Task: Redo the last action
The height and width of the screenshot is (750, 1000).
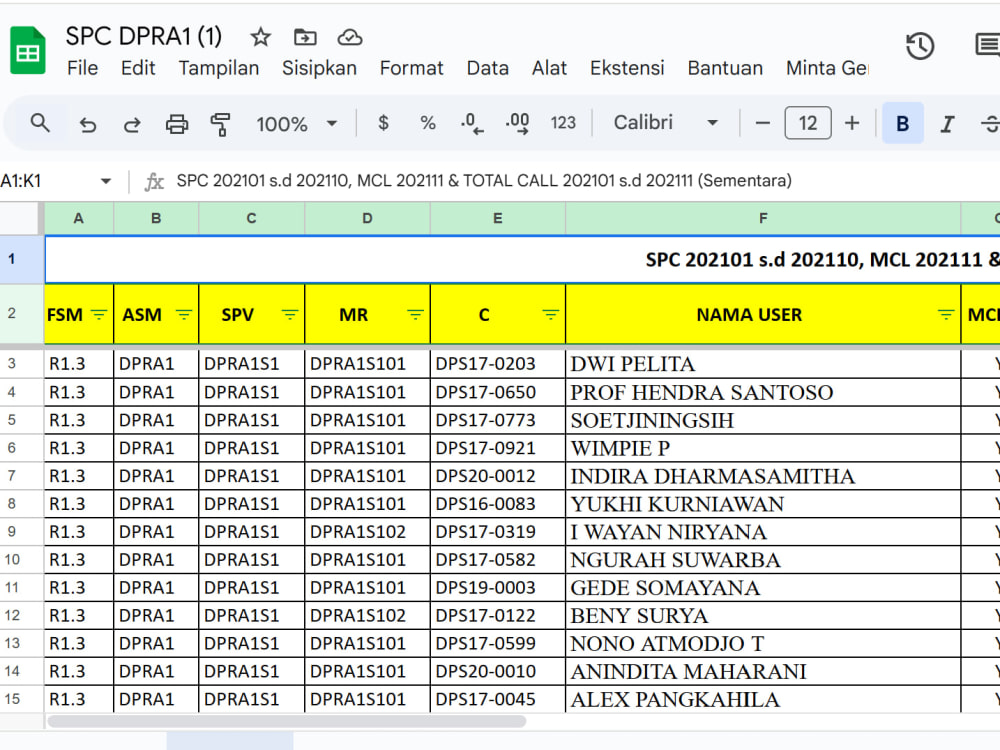Action: click(x=132, y=124)
